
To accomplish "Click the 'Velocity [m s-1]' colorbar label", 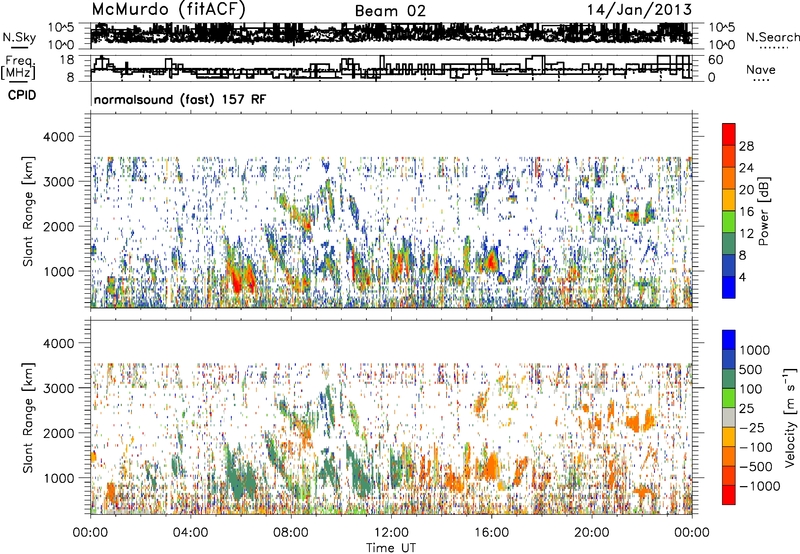I will click(791, 417).
